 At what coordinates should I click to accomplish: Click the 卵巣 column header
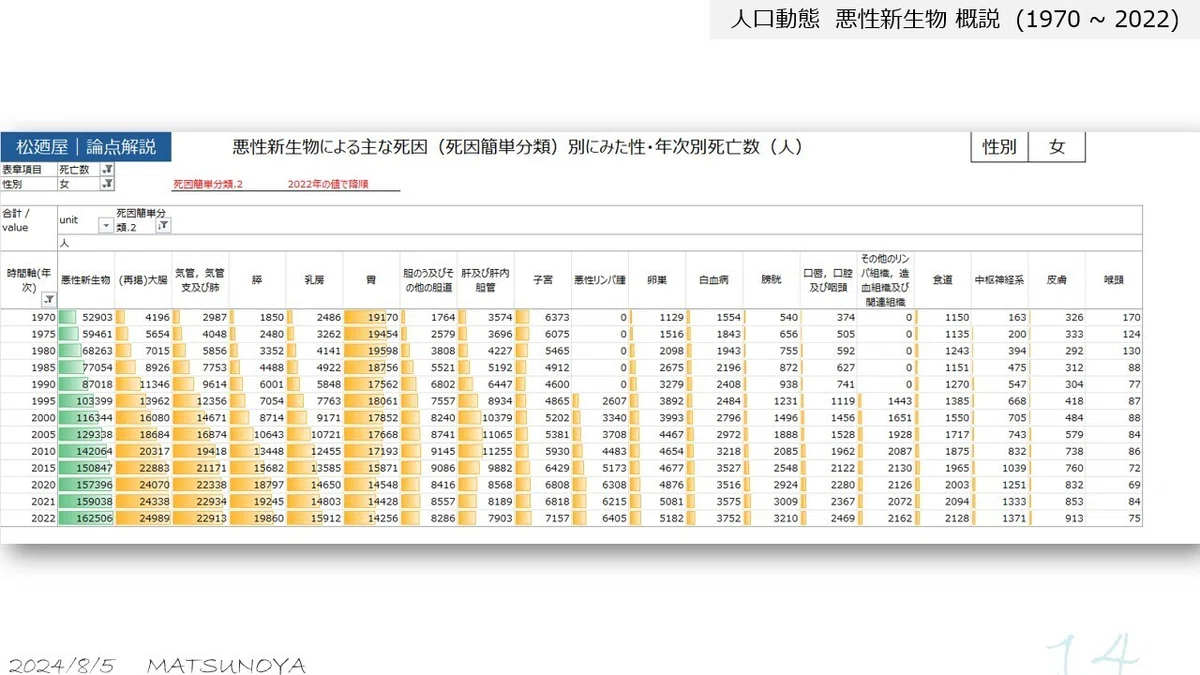coord(657,281)
